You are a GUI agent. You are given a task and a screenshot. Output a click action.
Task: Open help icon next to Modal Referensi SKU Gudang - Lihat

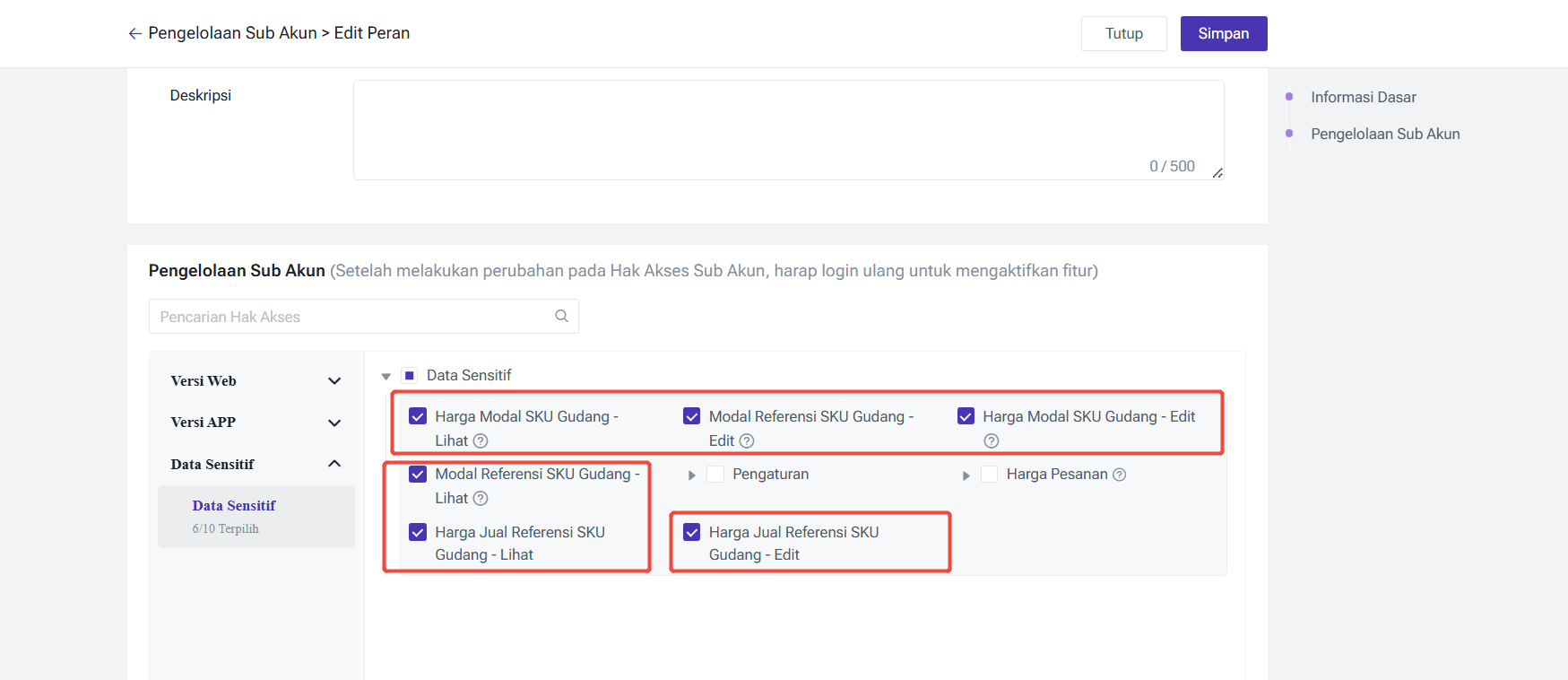pyautogui.click(x=481, y=498)
